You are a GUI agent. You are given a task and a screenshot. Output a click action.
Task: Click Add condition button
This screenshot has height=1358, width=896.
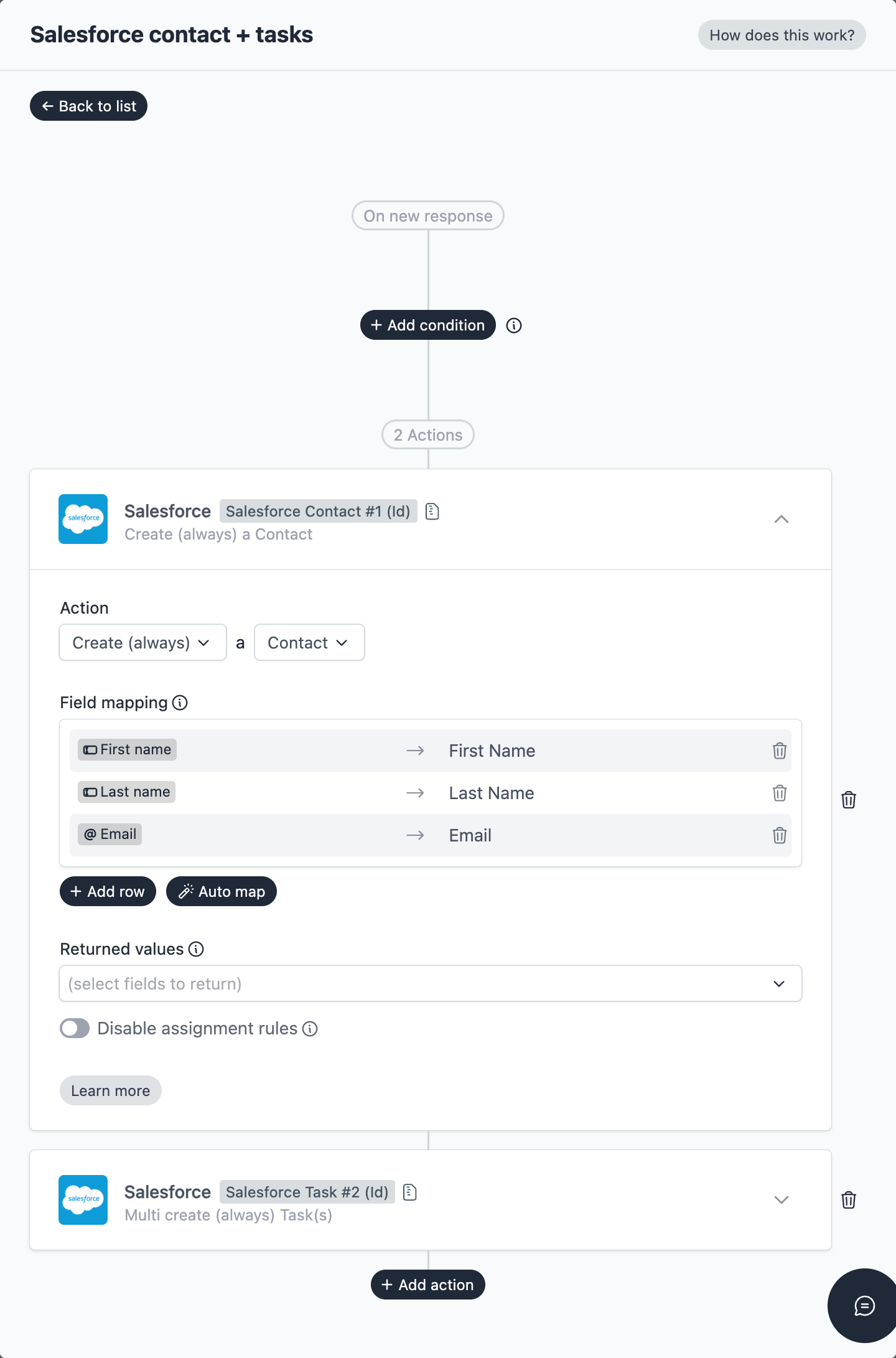click(x=428, y=325)
